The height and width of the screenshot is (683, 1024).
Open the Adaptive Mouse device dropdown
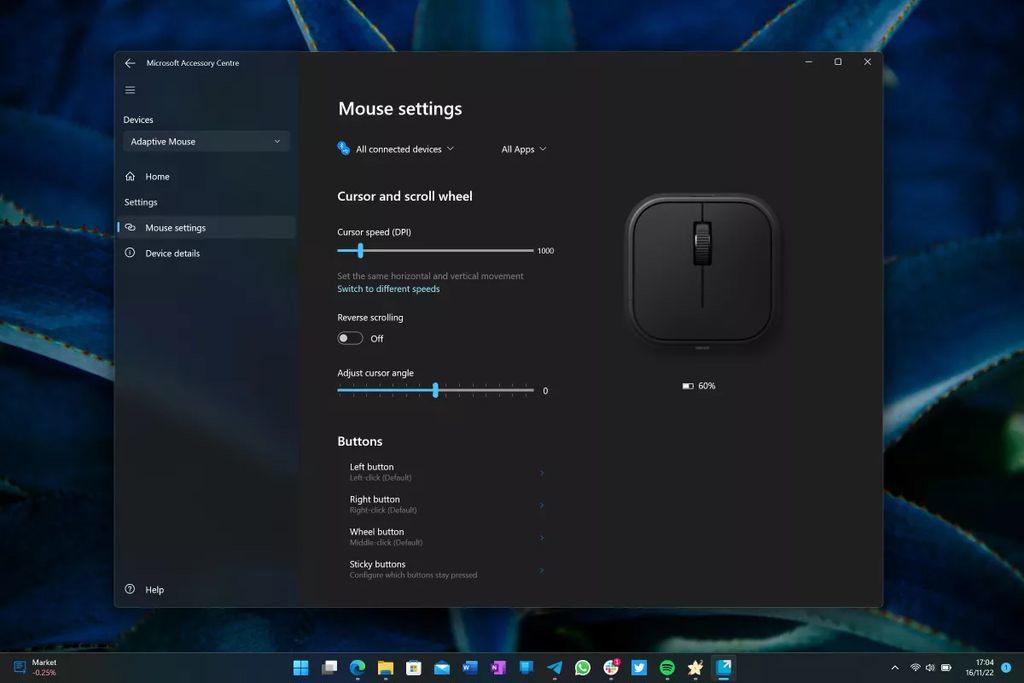206,142
